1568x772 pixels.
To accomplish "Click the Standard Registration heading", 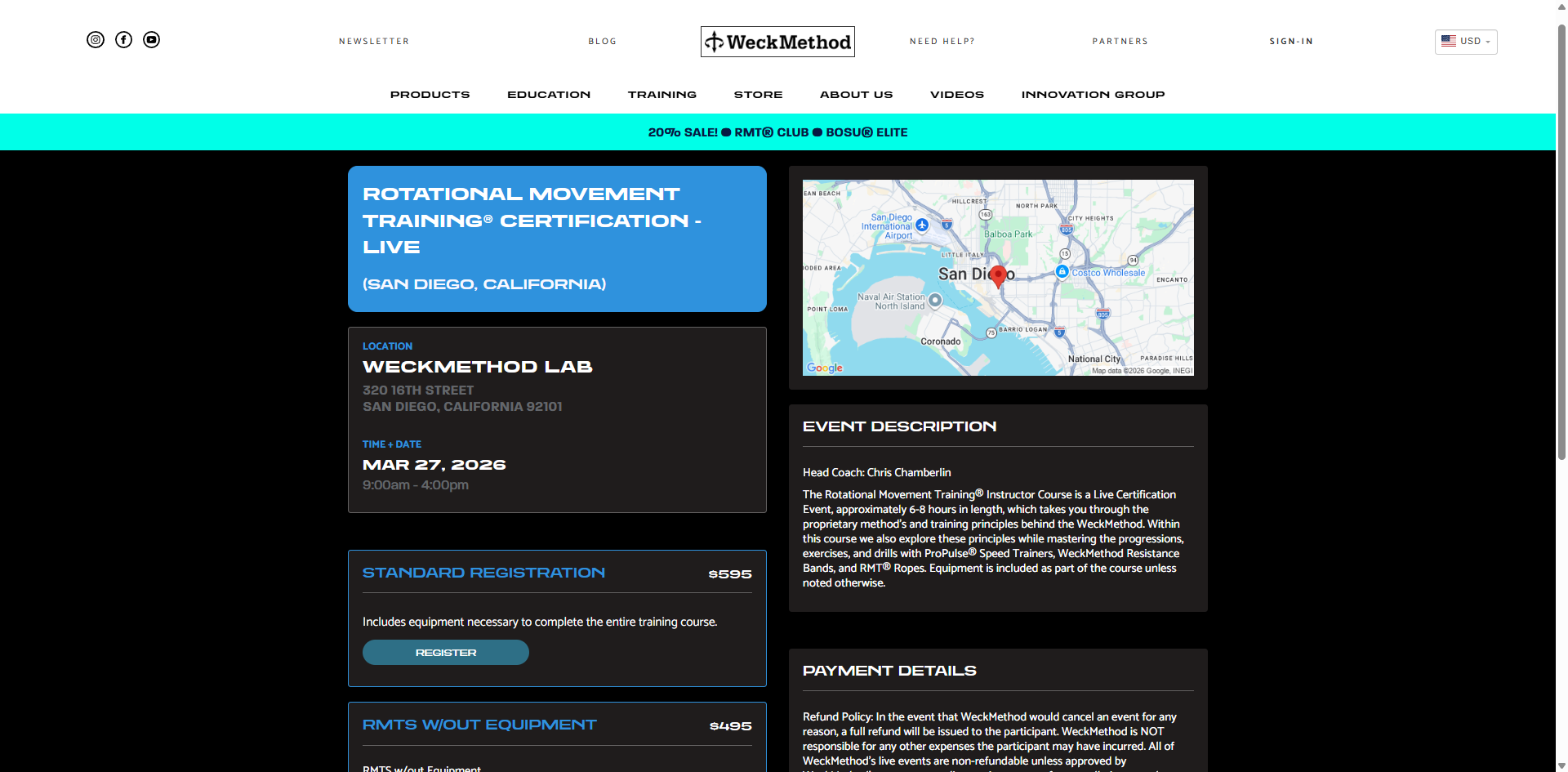I will [483, 573].
